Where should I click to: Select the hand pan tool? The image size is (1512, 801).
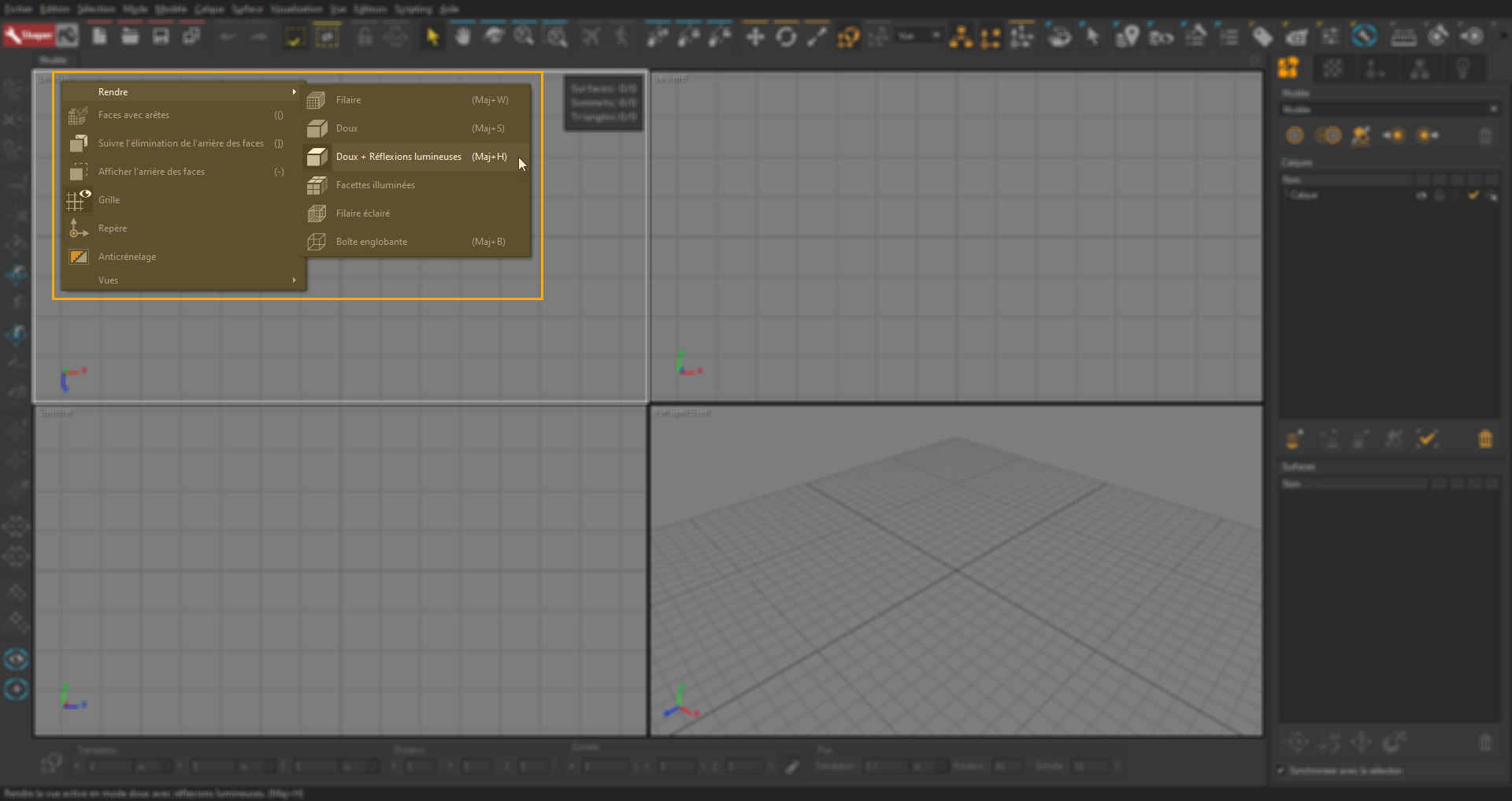(463, 36)
